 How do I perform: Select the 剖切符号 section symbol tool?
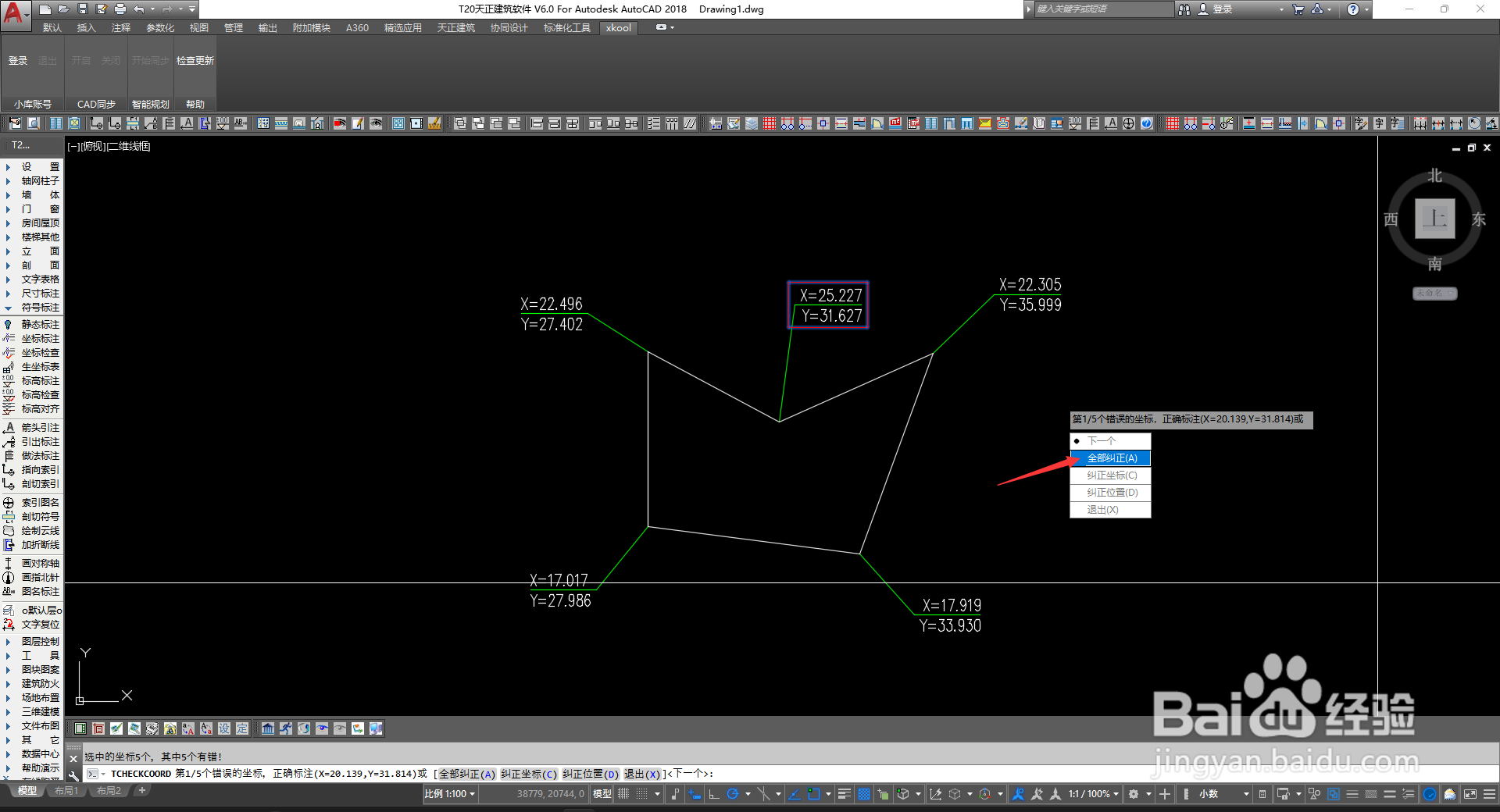32,517
